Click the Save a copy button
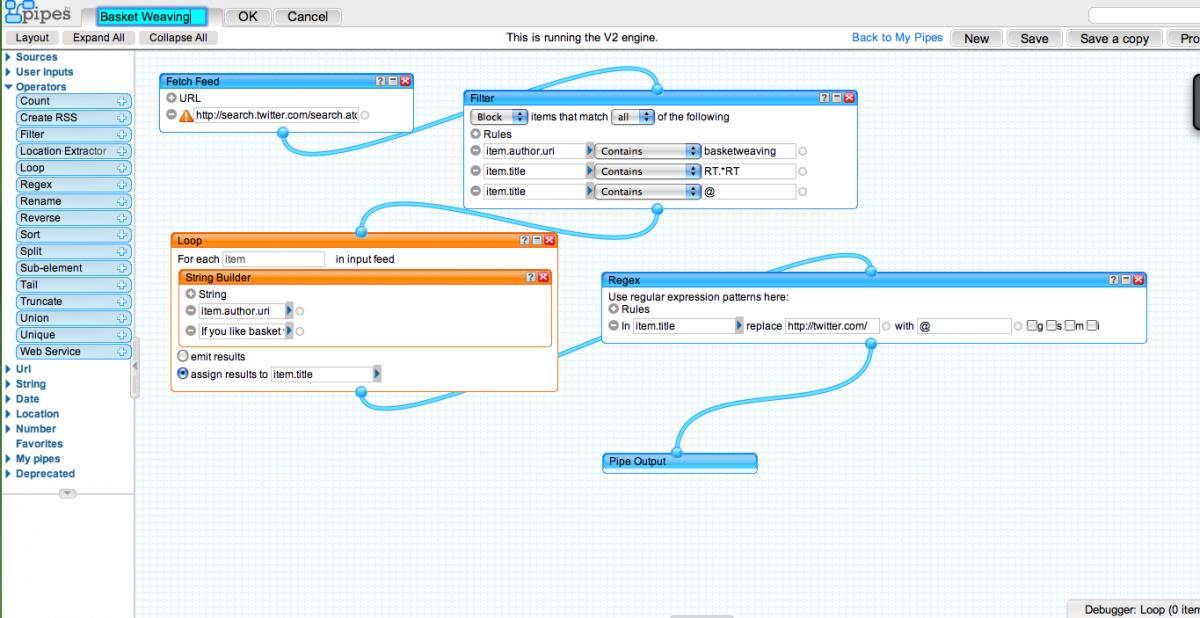The width and height of the screenshot is (1200, 618). [1114, 38]
